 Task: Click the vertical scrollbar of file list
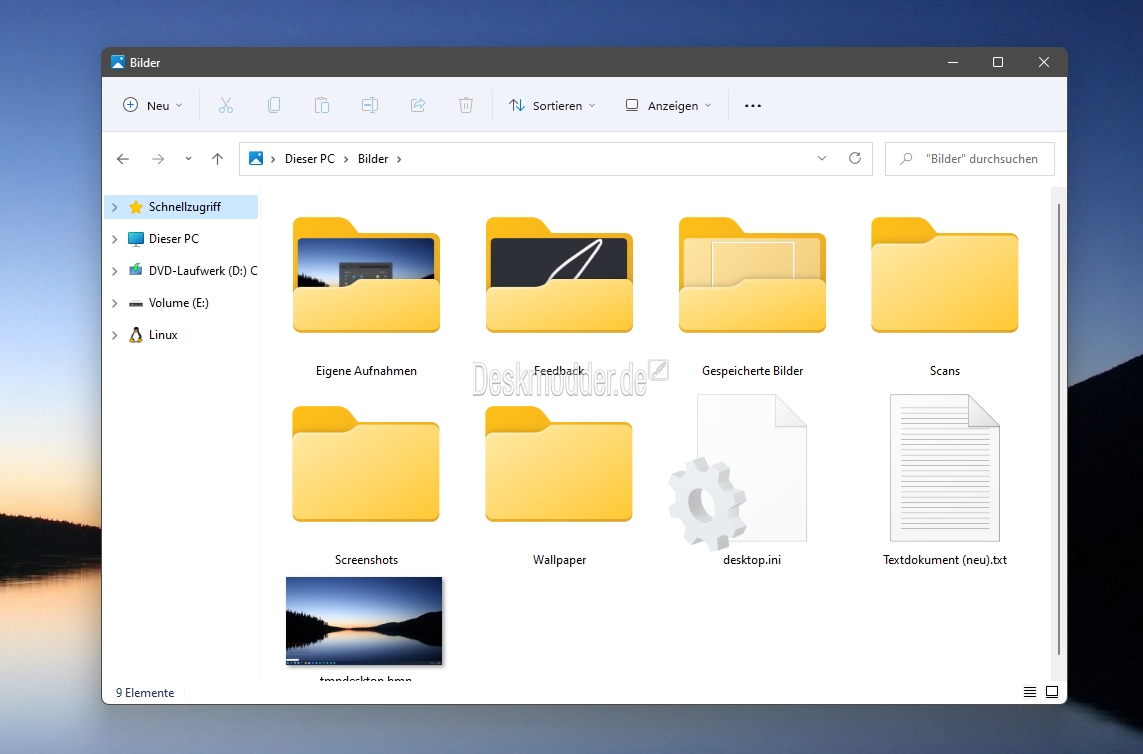pos(1058,430)
